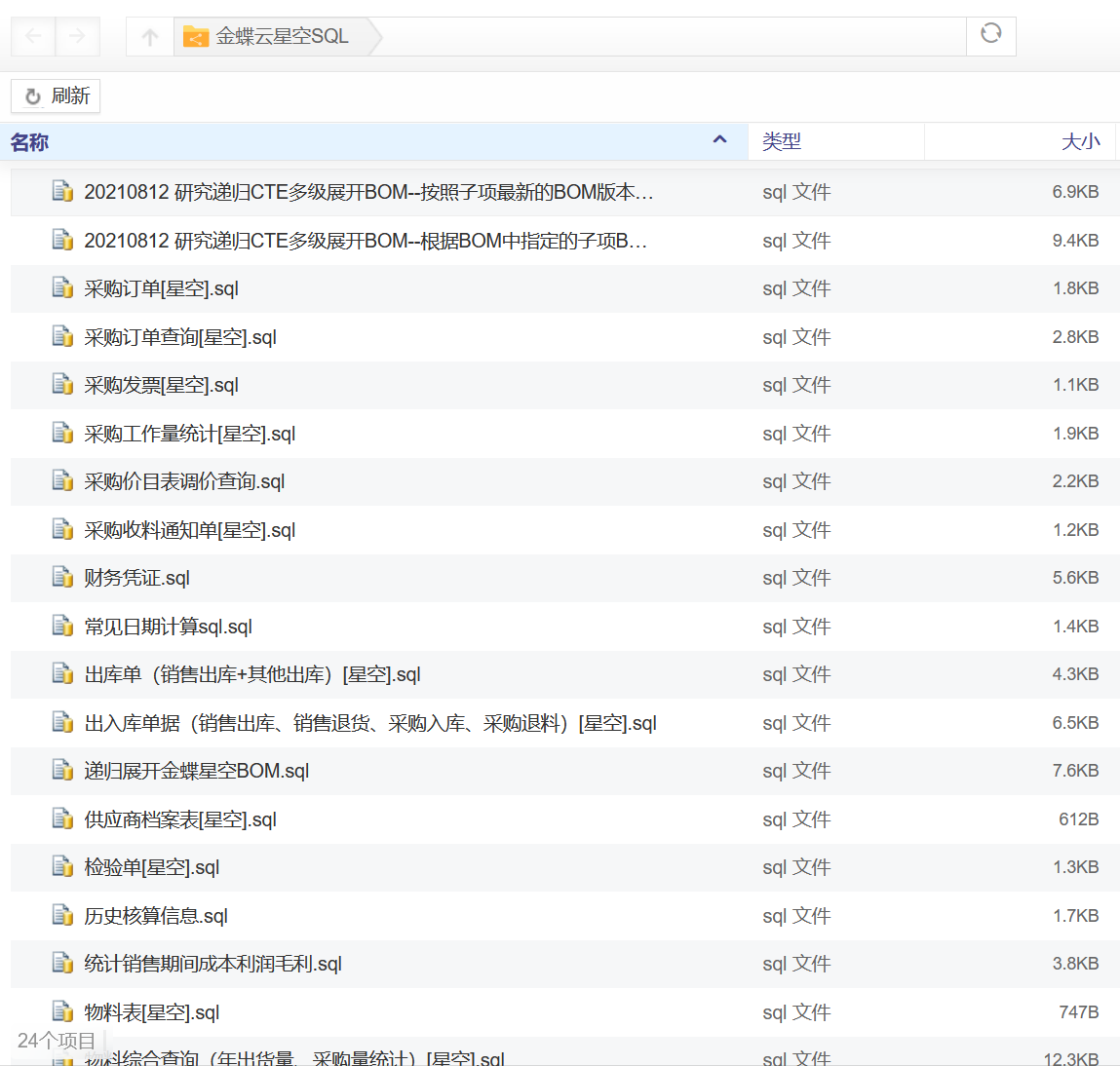Click file icon of 供应商档案表[星空].sql

tap(62, 819)
